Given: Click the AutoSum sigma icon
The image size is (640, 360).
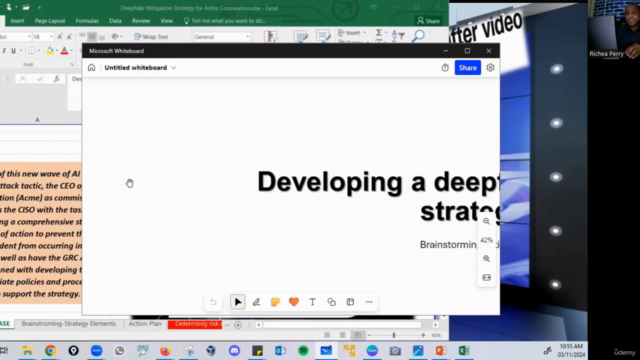Looking at the screenshot, I should tap(379, 32).
